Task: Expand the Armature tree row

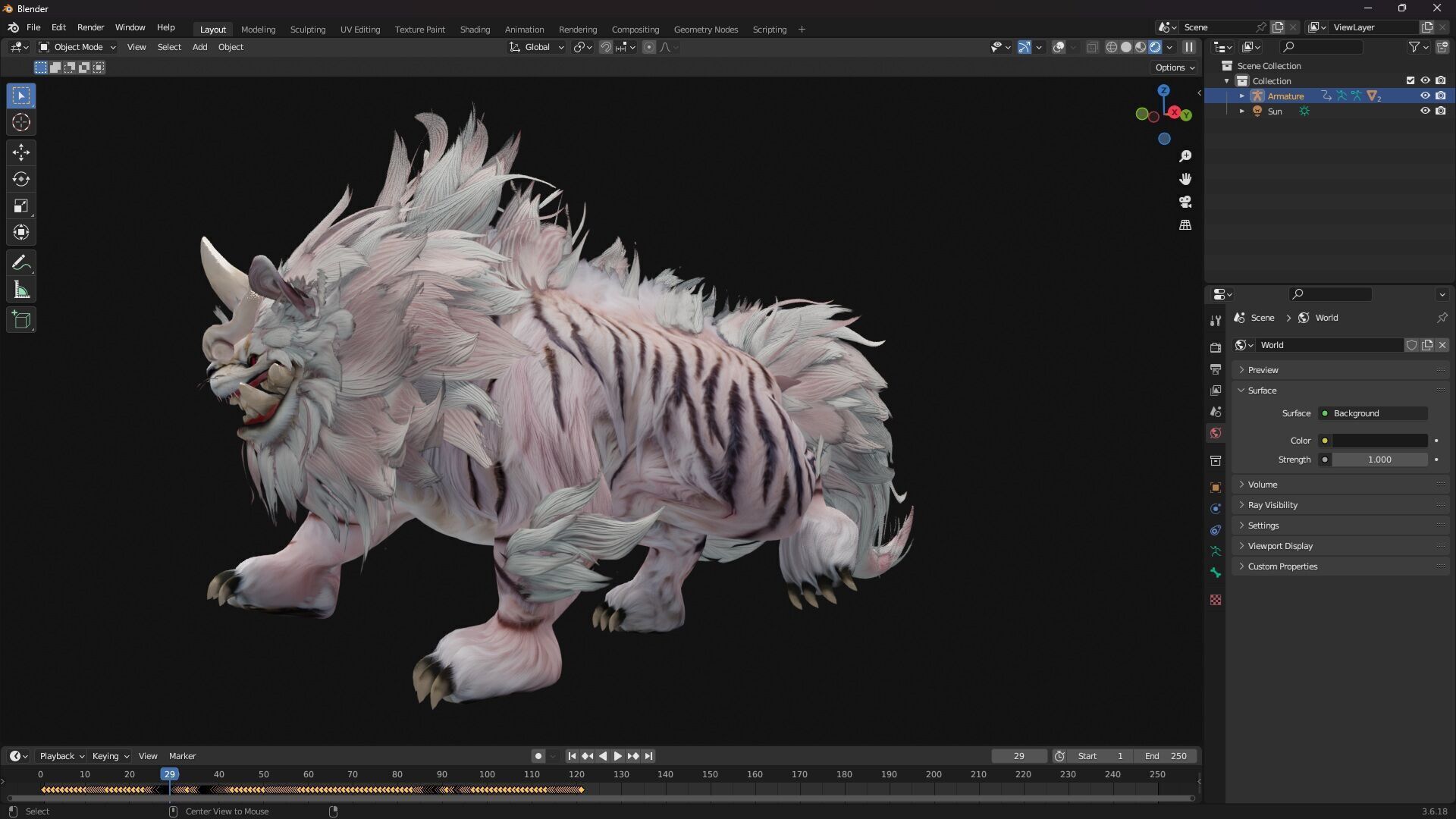Action: (x=1242, y=96)
